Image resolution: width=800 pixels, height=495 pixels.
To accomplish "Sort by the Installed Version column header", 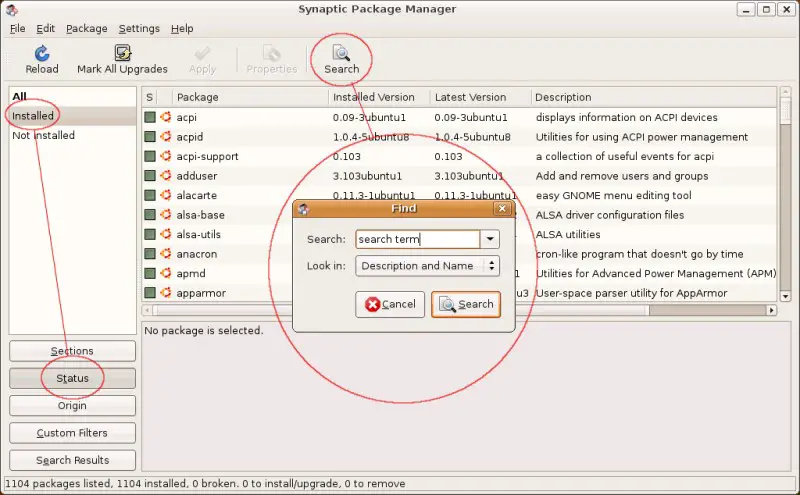I will tap(379, 97).
